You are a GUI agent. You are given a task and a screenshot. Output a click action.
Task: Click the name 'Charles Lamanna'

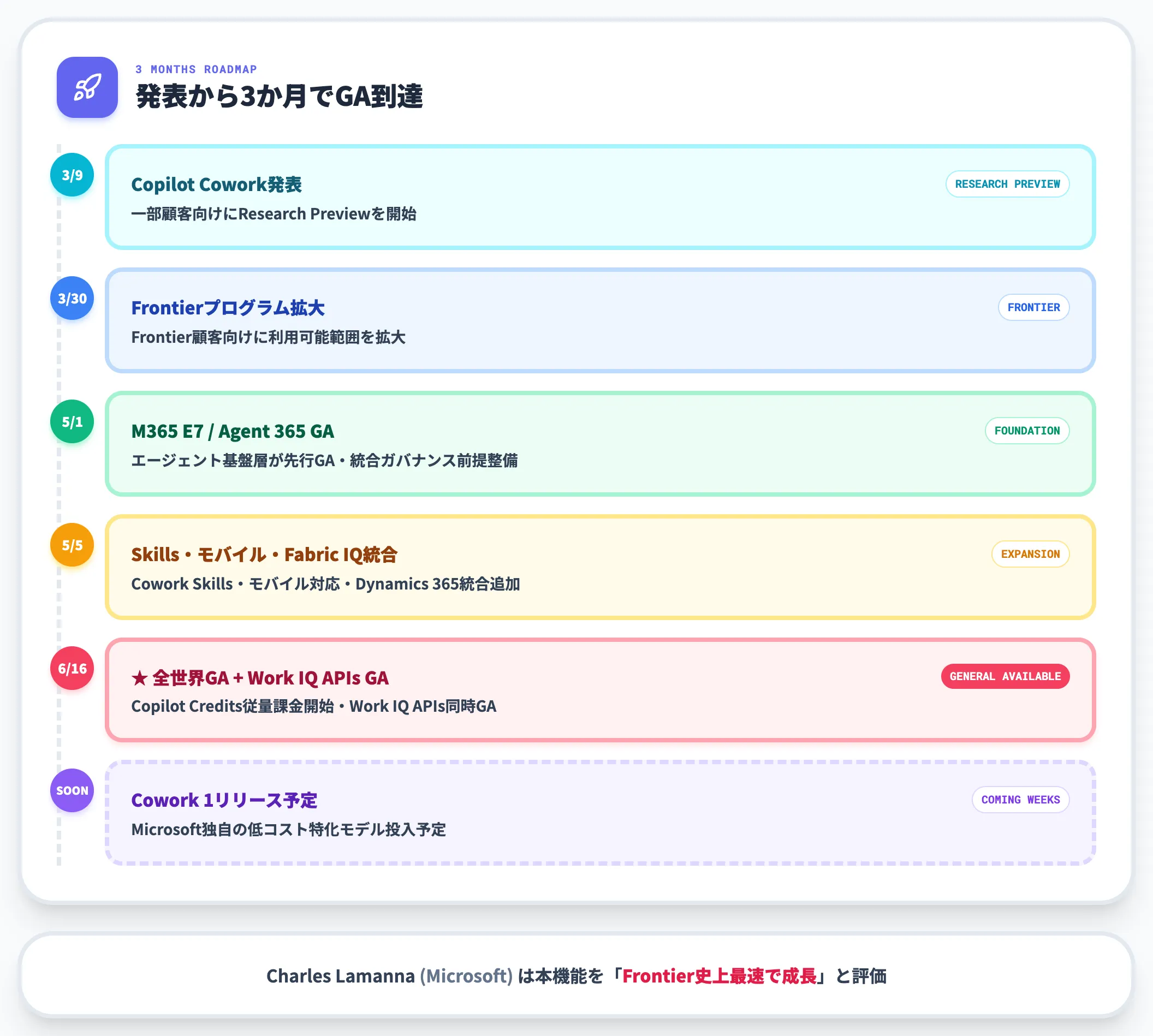coord(341,976)
